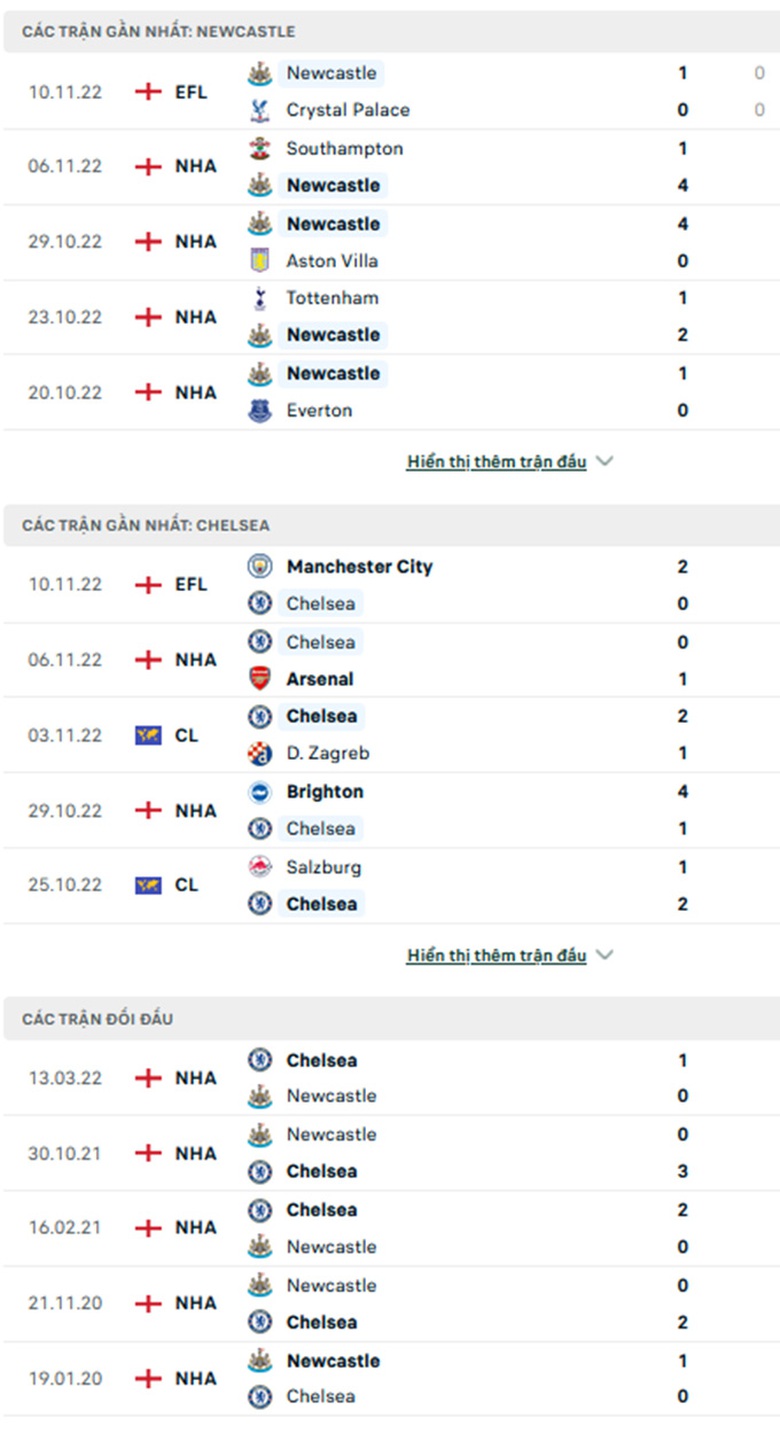Image resolution: width=780 pixels, height=1434 pixels.
Task: Click the Brighton club crest icon
Action: tap(260, 792)
